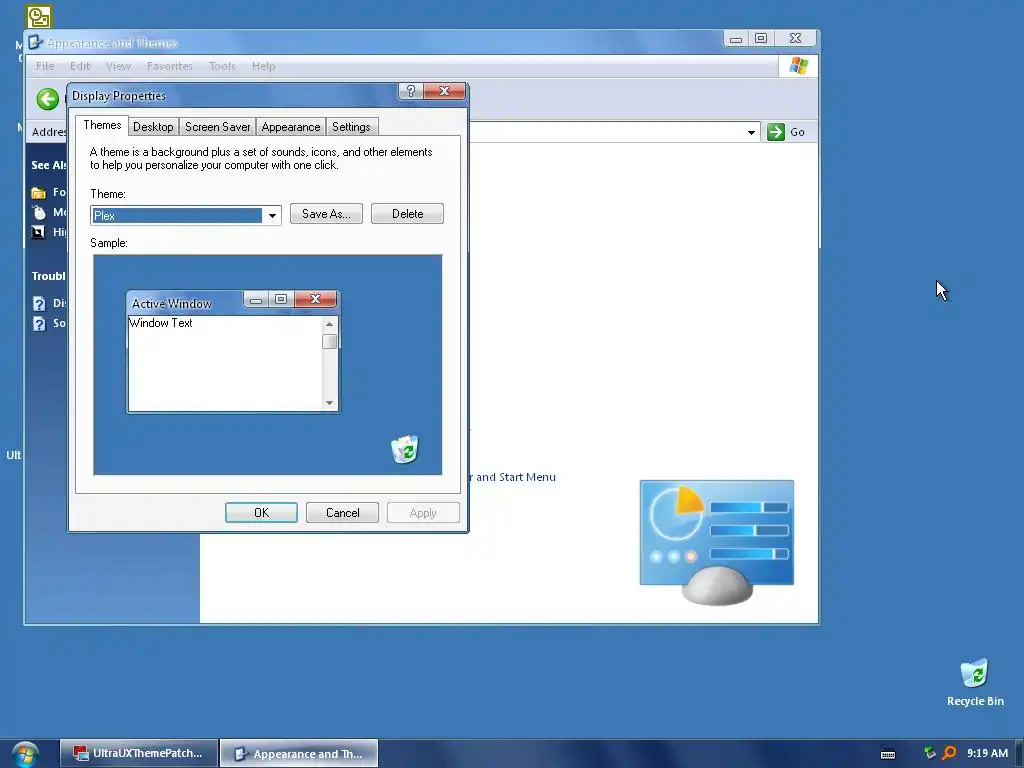This screenshot has width=1024, height=768.
Task: Click the help question mark in Display Properties
Action: pyautogui.click(x=410, y=91)
